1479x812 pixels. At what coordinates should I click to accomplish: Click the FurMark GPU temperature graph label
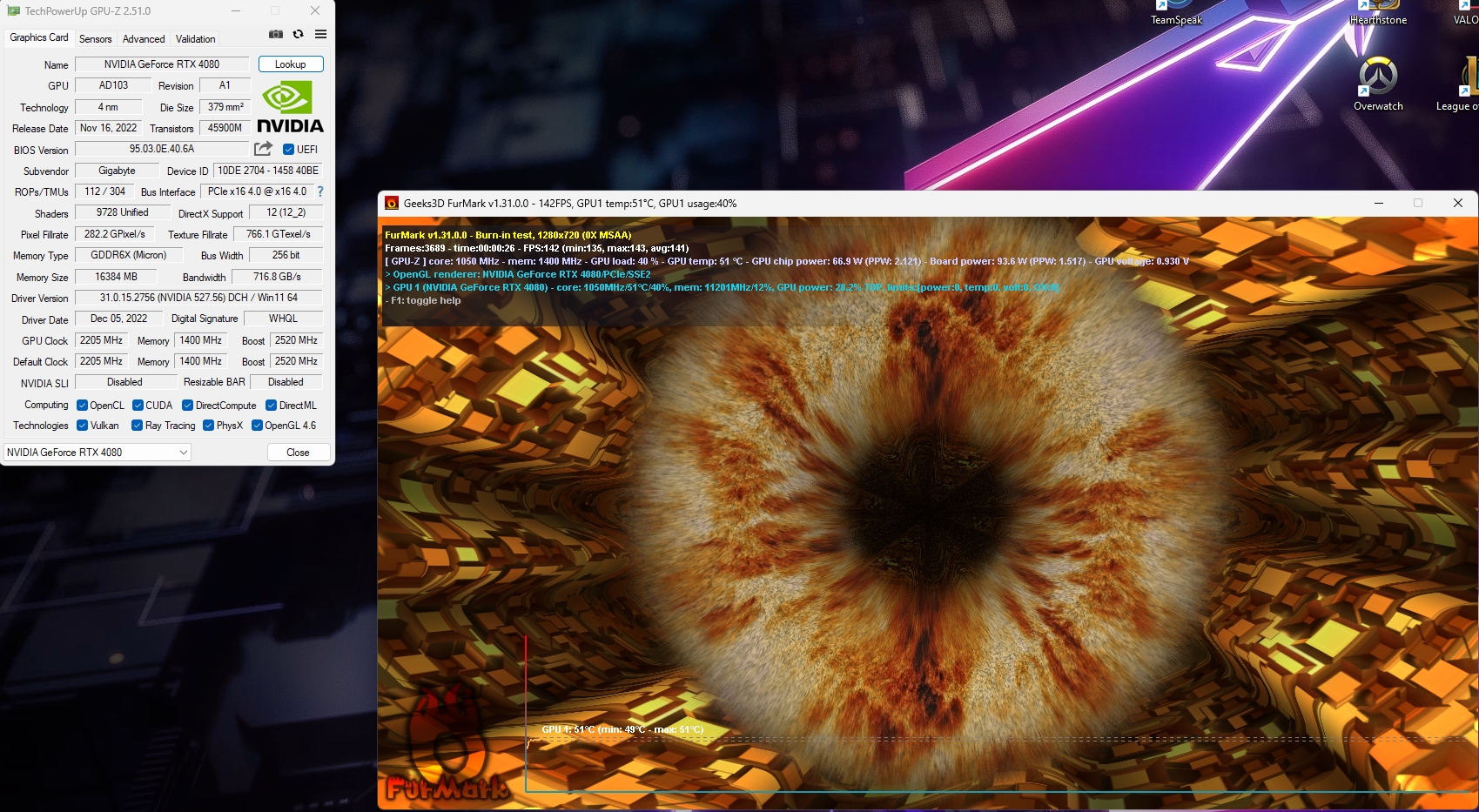[622, 729]
